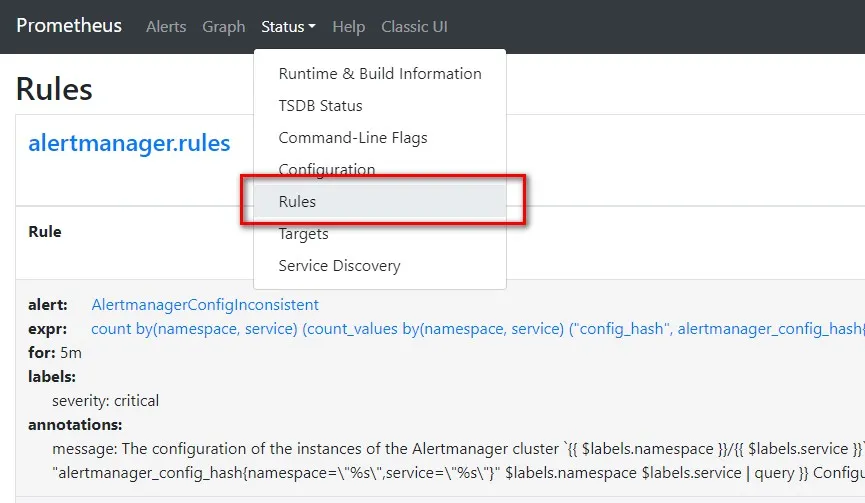This screenshot has width=865, height=503.
Task: Expand the Status dropdown menu
Action: tap(289, 26)
